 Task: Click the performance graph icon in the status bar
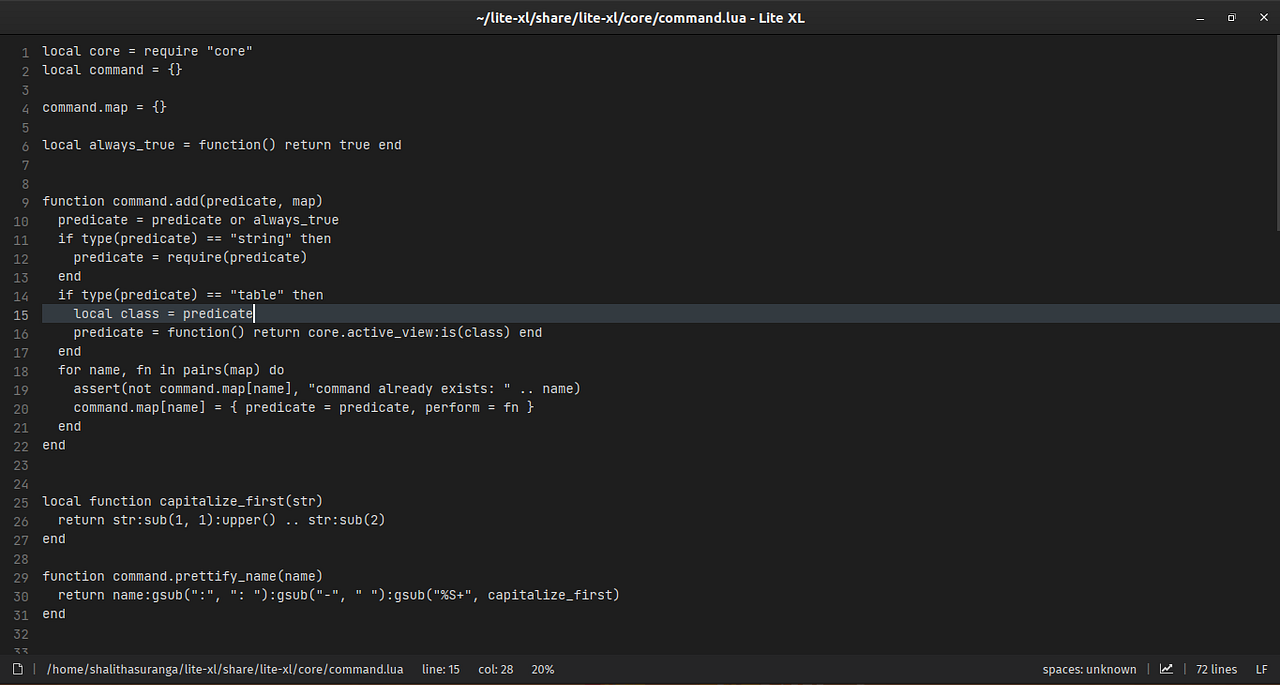[x=1166, y=669]
